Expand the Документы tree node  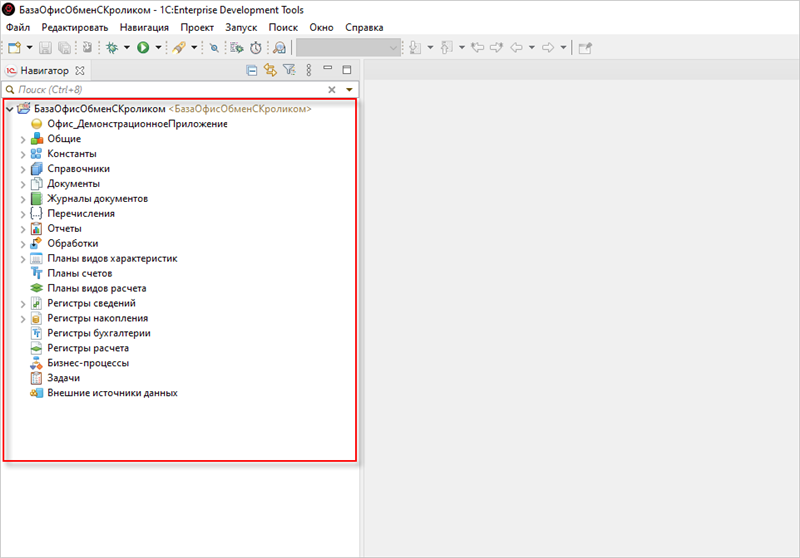[x=22, y=184]
